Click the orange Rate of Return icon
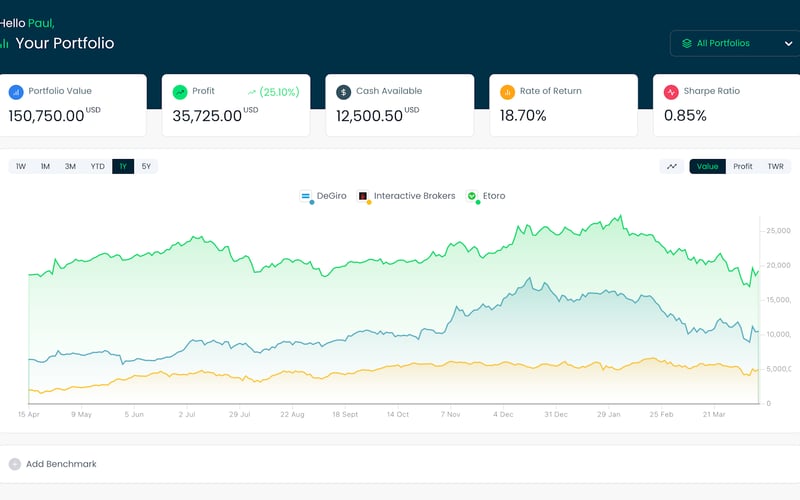 [507, 92]
